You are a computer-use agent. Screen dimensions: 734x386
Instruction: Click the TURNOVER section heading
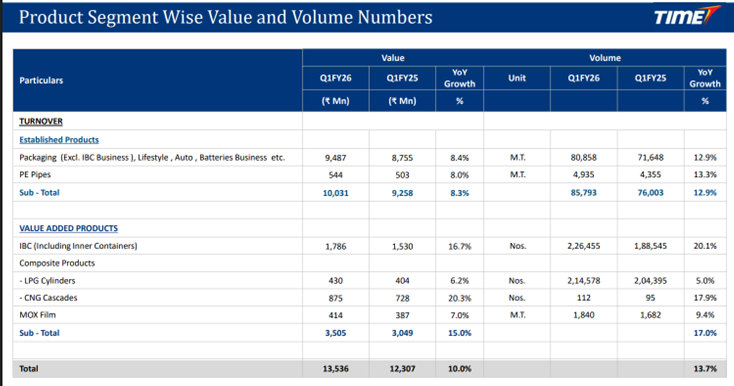pos(41,121)
